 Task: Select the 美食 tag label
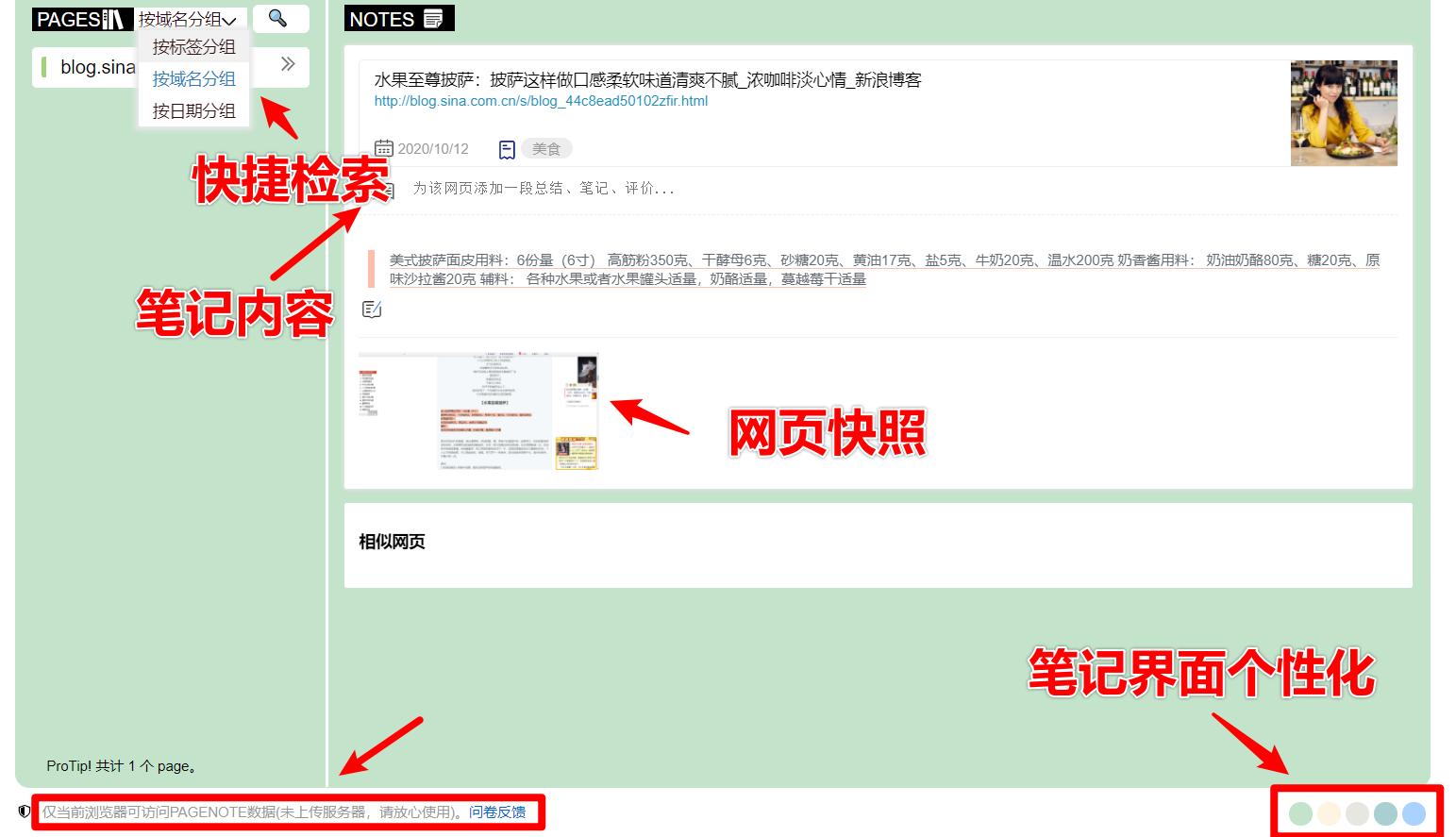(547, 148)
